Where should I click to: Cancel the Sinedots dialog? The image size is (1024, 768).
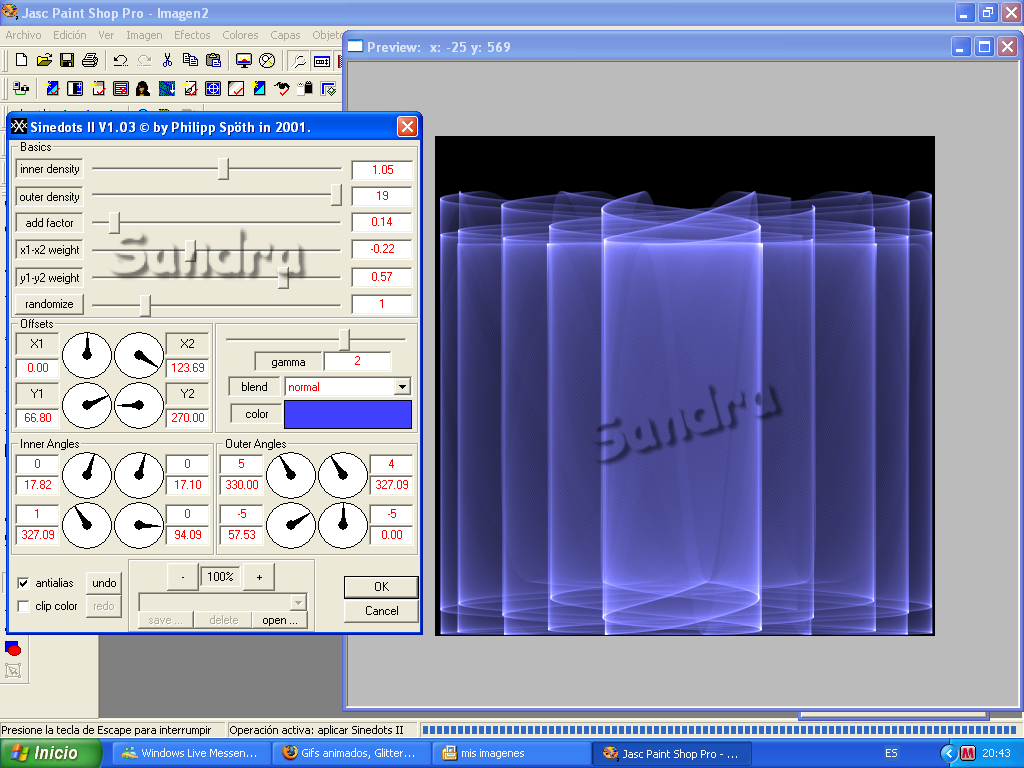point(381,611)
